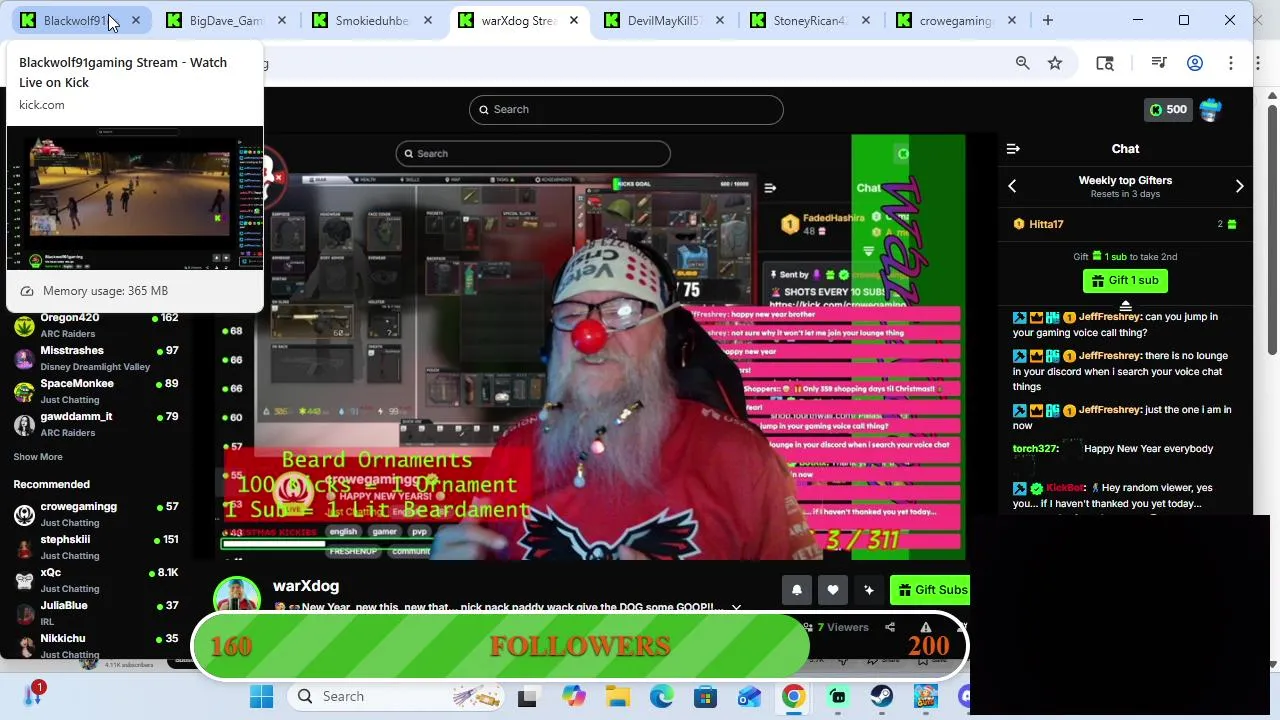Zoom the page with magnifier icon
Viewport: 1280px width, 720px height.
(x=1022, y=63)
